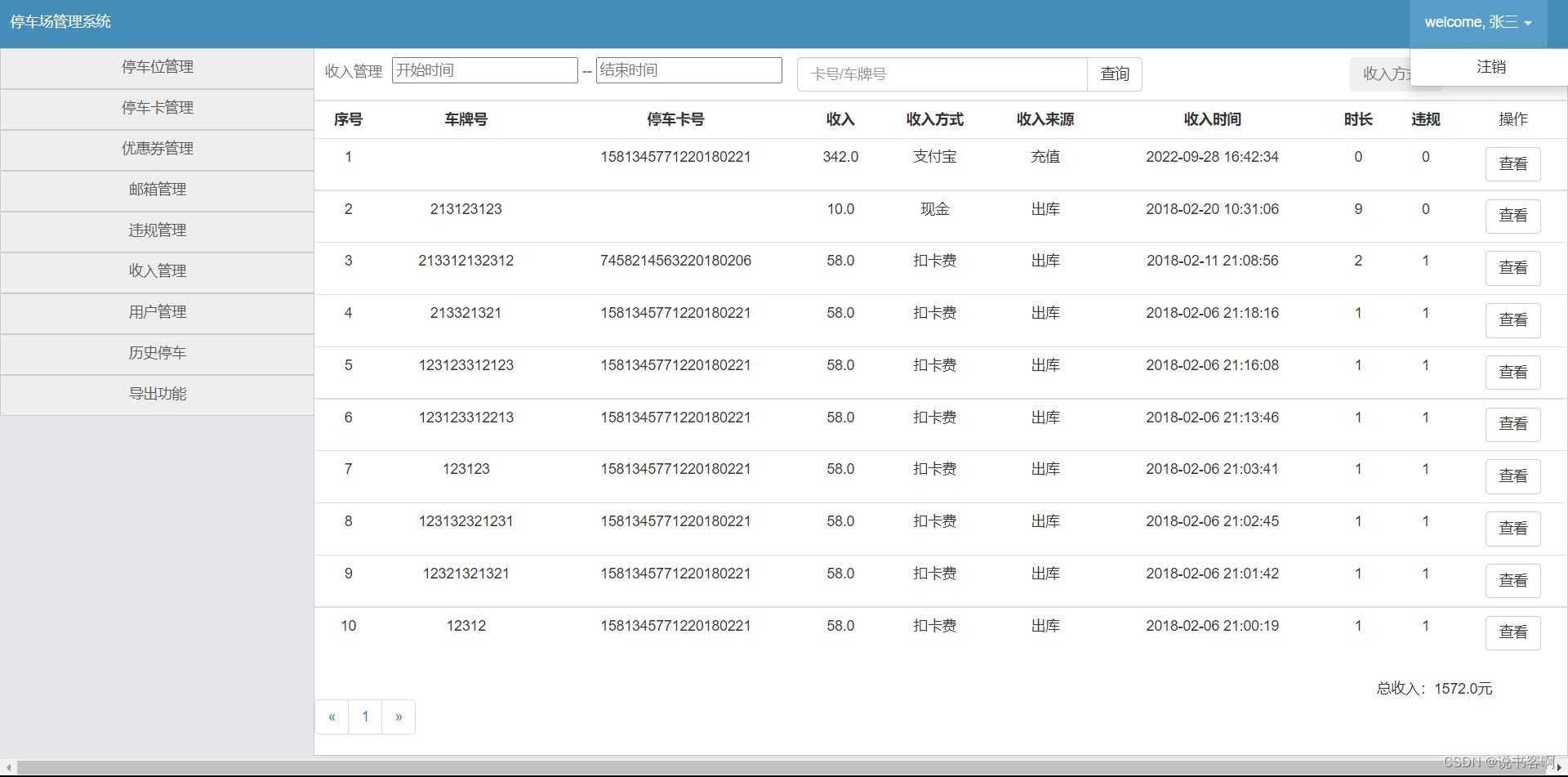The height and width of the screenshot is (777, 1568).
Task: Click the 342.0 income value
Action: [x=840, y=157]
